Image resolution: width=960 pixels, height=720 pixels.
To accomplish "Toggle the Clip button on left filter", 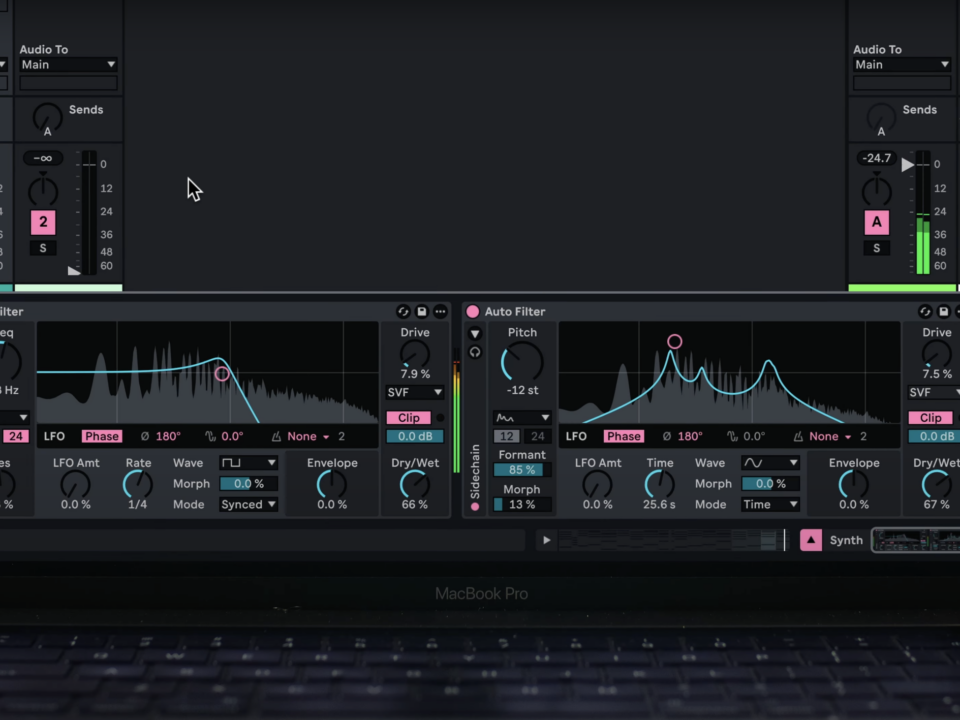I will (409, 418).
